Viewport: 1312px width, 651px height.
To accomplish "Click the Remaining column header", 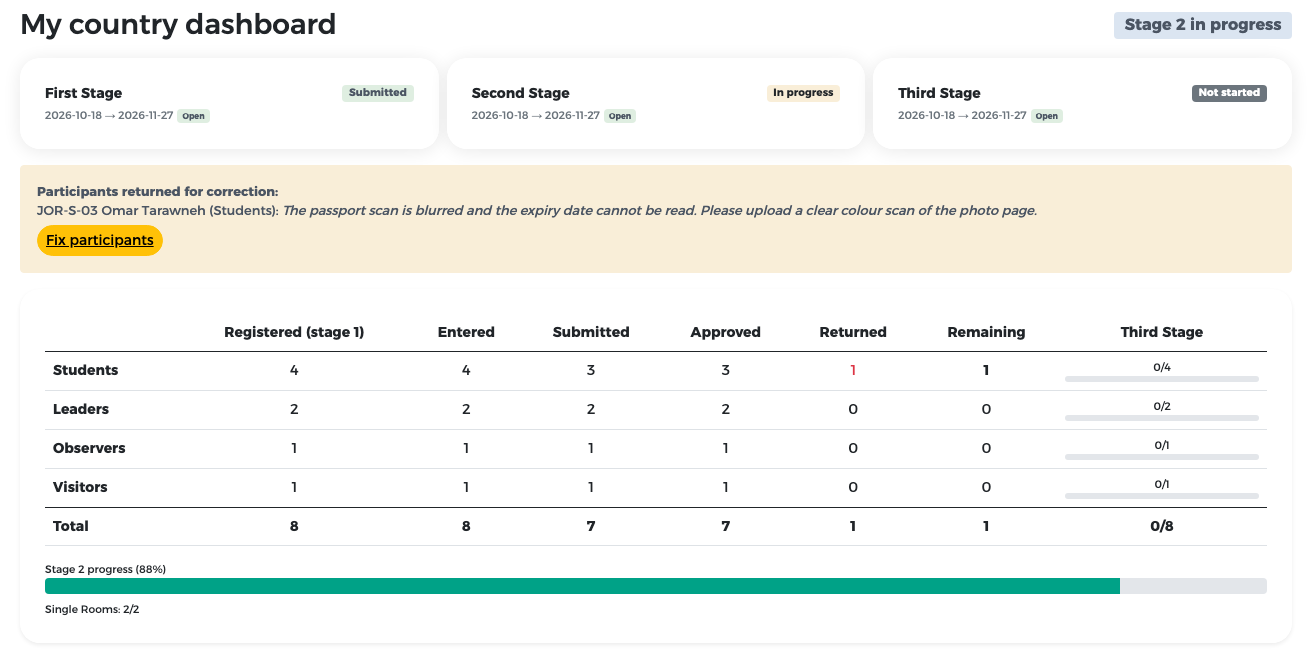I will (x=986, y=332).
